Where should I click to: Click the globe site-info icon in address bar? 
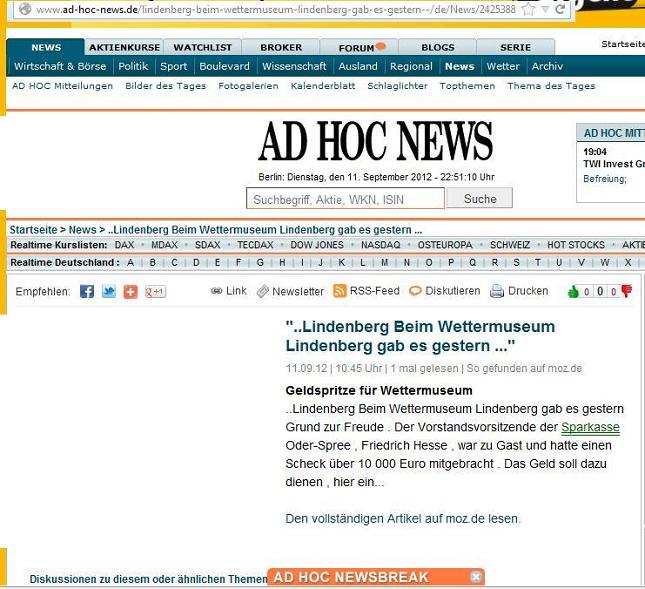point(25,9)
